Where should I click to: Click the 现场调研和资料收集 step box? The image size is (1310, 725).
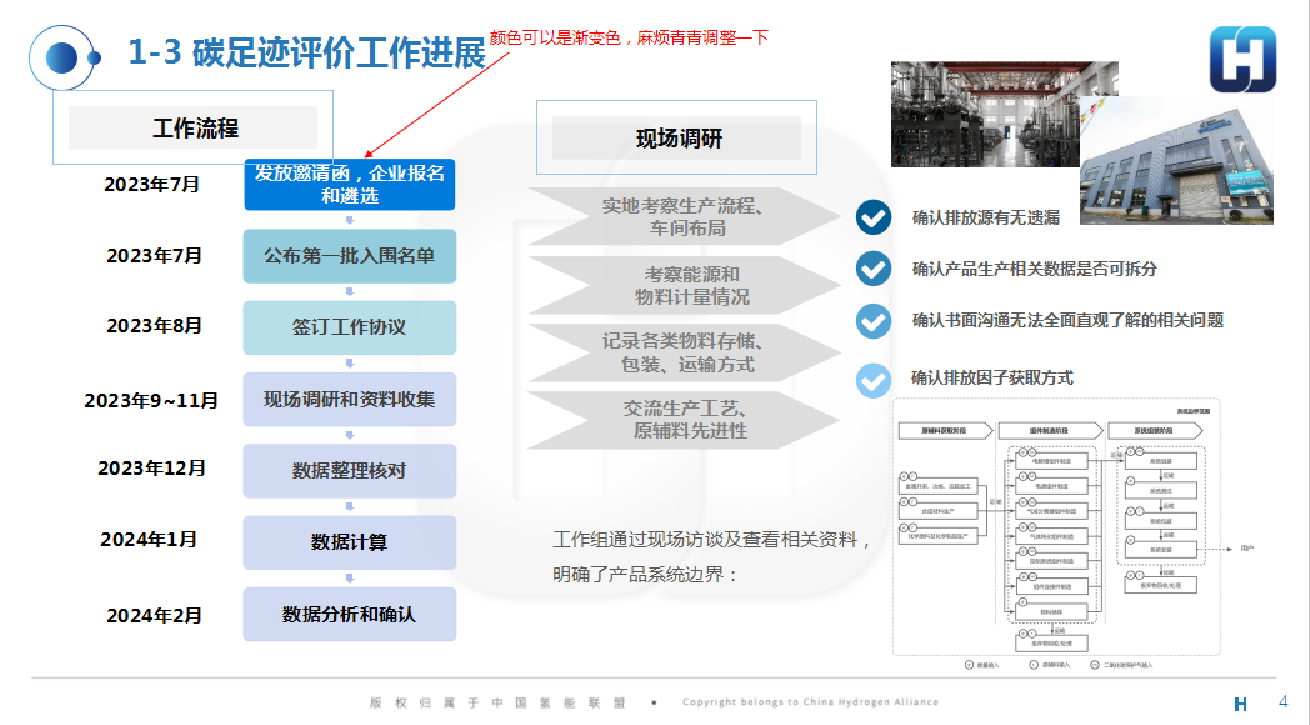tap(350, 399)
